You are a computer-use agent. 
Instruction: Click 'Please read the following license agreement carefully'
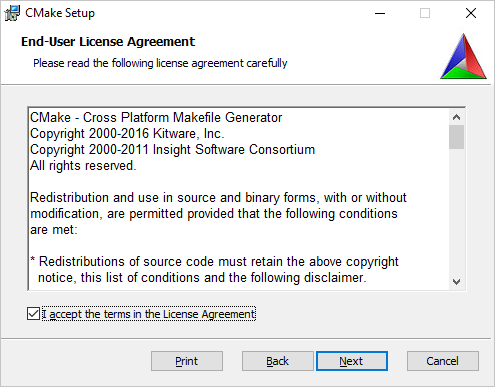[160, 63]
